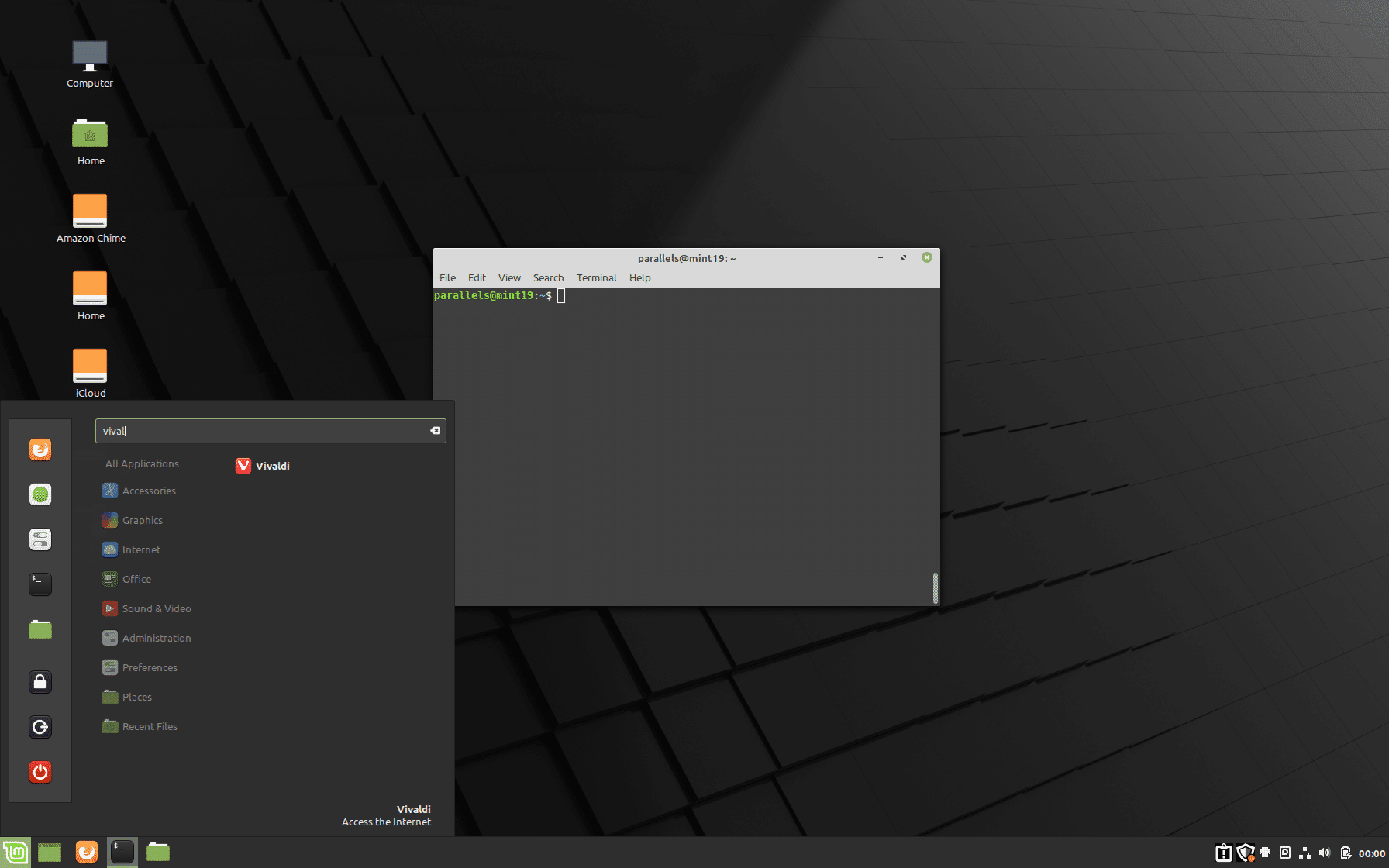The image size is (1389, 868).
Task: Open the Accessories category
Action: pos(149,491)
